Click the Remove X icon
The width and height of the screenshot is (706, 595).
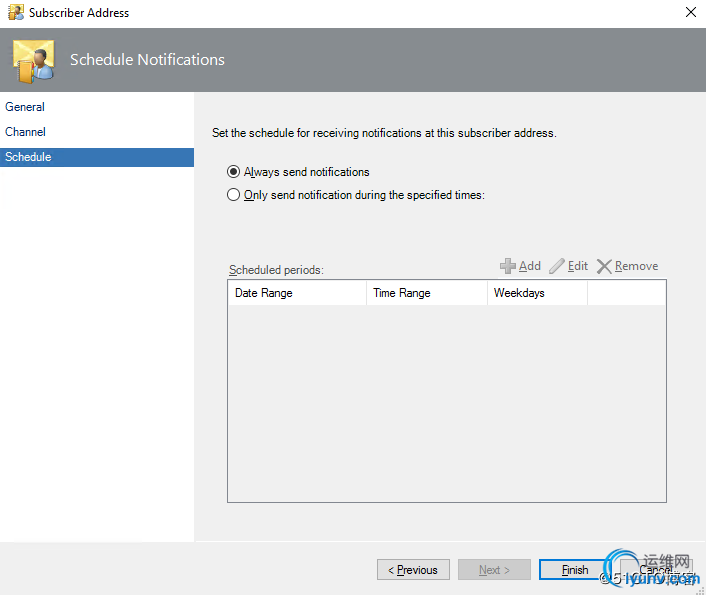tap(604, 266)
